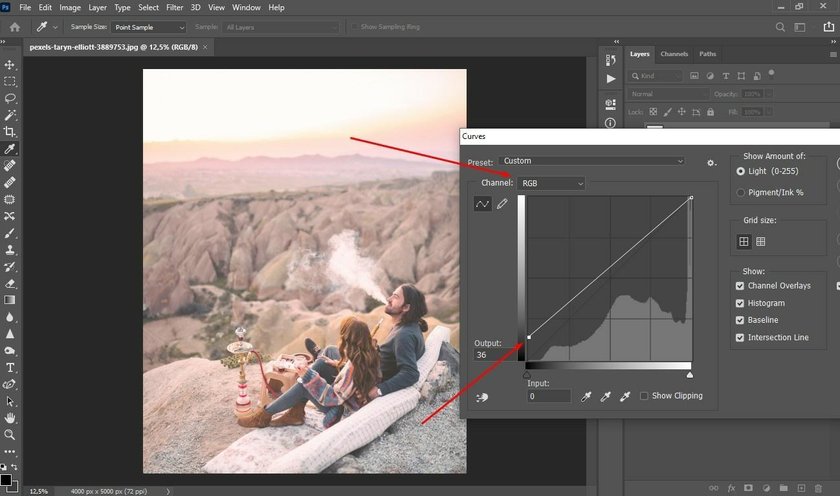The image size is (840, 496).
Task: Click the gray point eyedropper in Curves
Action: pyautogui.click(x=605, y=396)
